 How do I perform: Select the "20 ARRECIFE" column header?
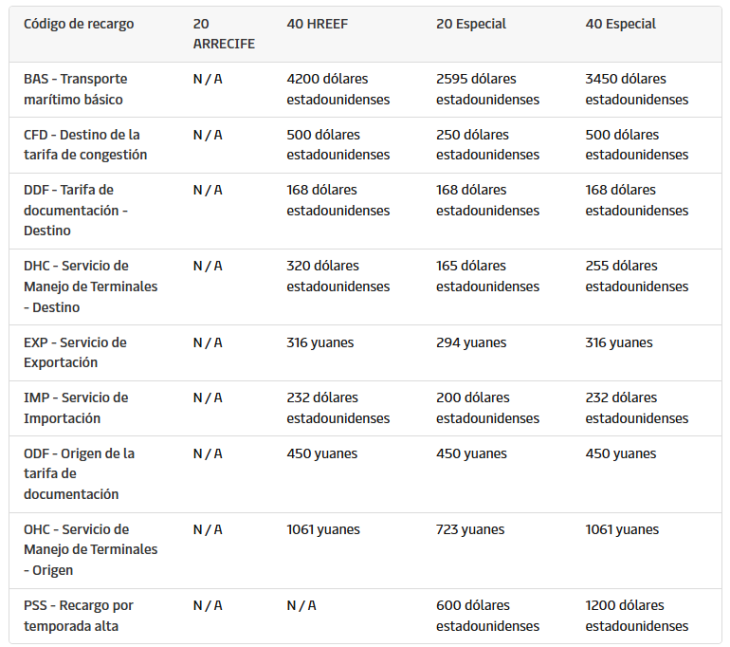(x=224, y=34)
